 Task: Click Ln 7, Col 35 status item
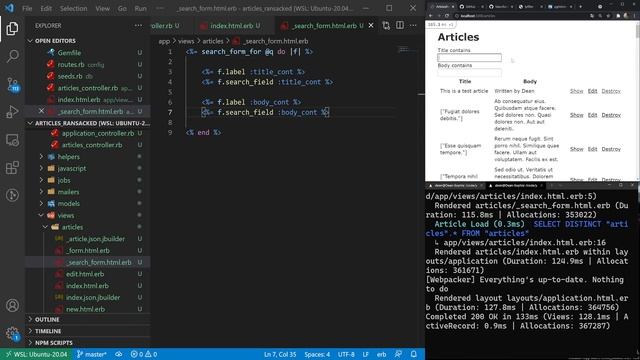tap(280, 354)
